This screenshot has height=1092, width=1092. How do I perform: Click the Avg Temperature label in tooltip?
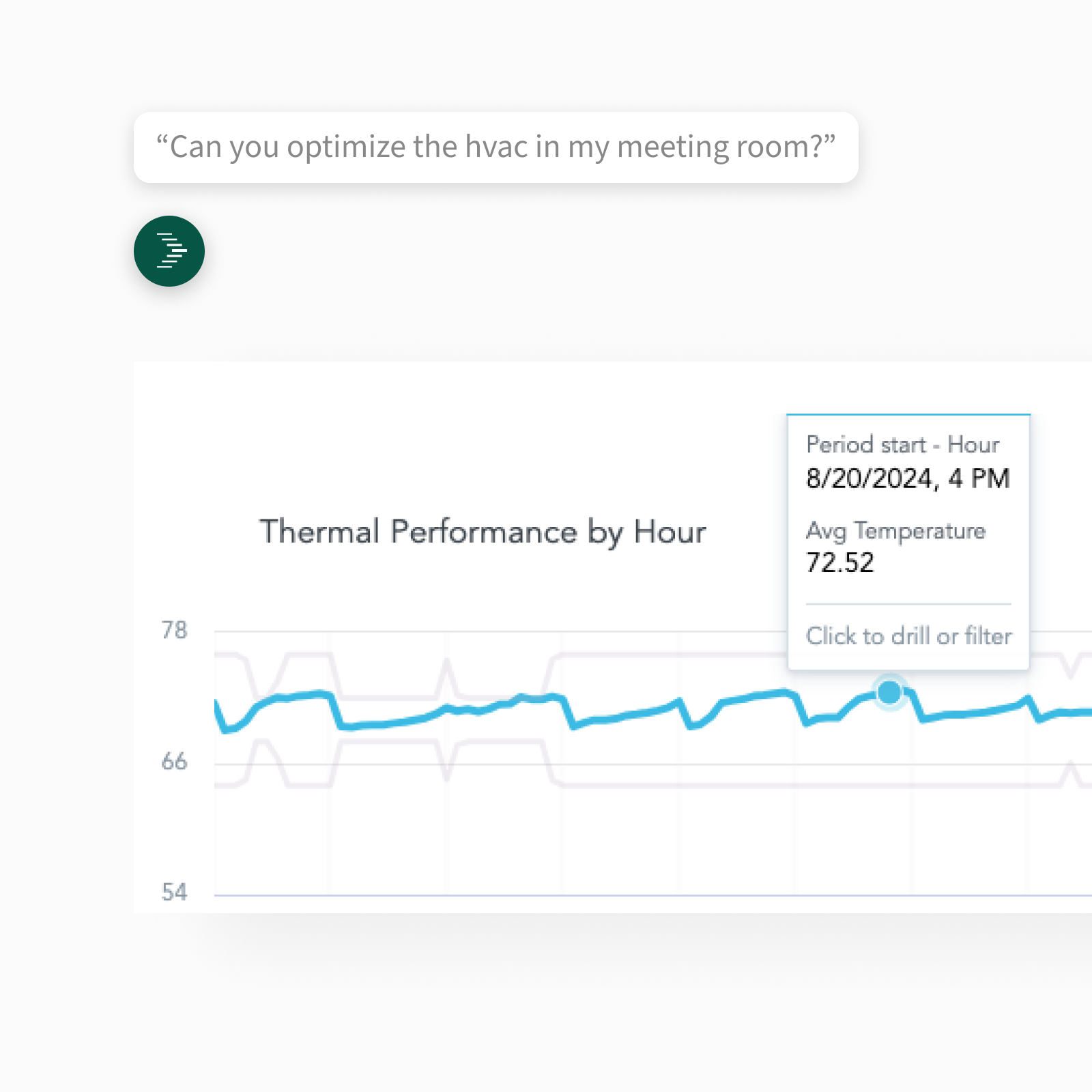[896, 532]
